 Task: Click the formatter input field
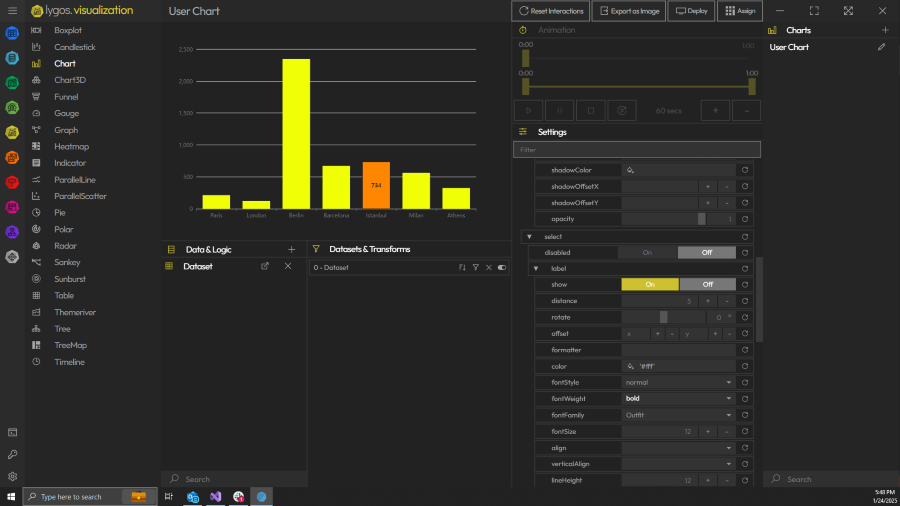coord(678,350)
